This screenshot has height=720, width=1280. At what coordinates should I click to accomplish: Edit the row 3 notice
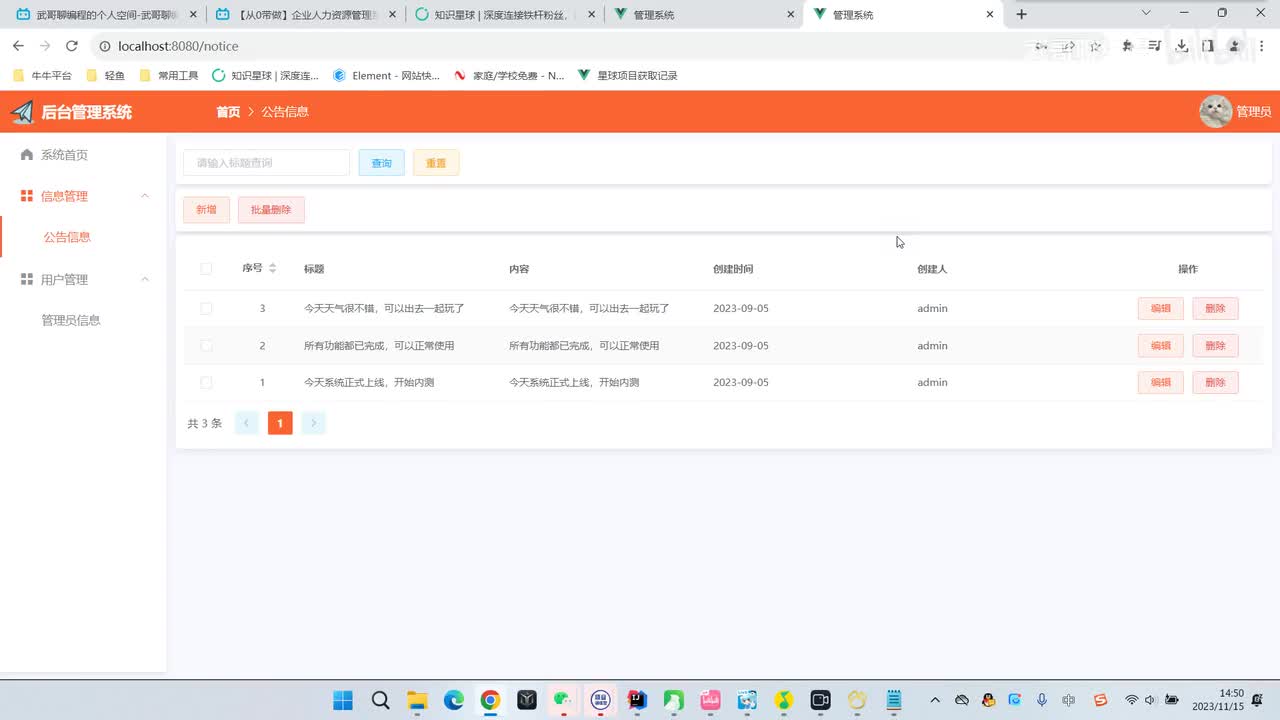click(x=1161, y=308)
